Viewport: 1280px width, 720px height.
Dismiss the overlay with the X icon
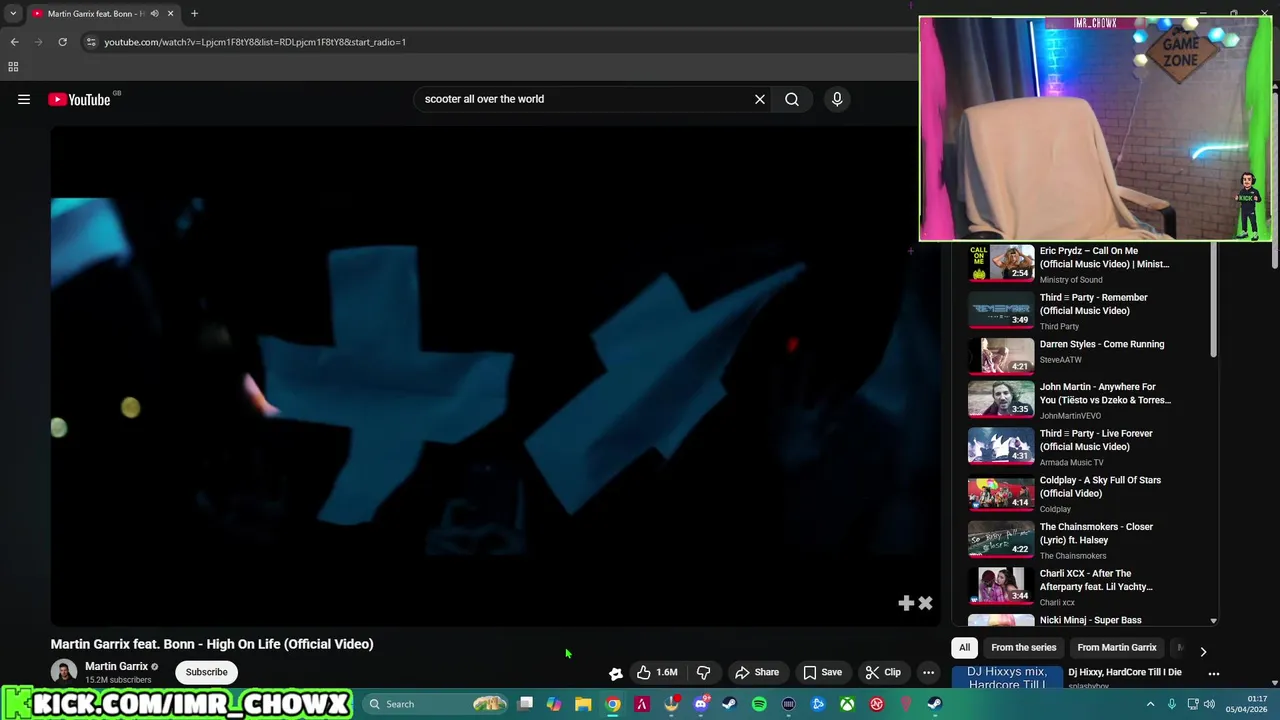pos(925,603)
